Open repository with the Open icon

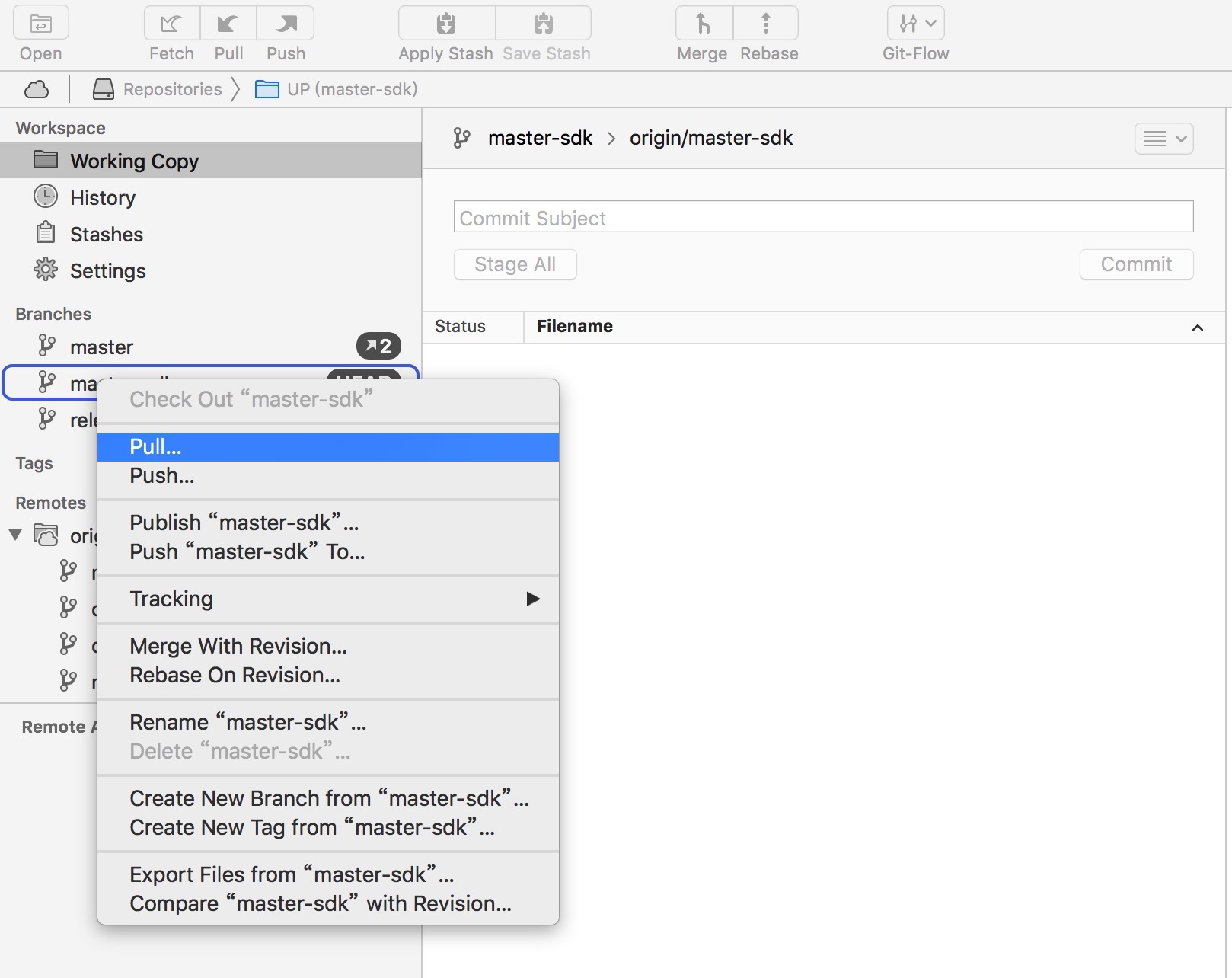(x=41, y=24)
